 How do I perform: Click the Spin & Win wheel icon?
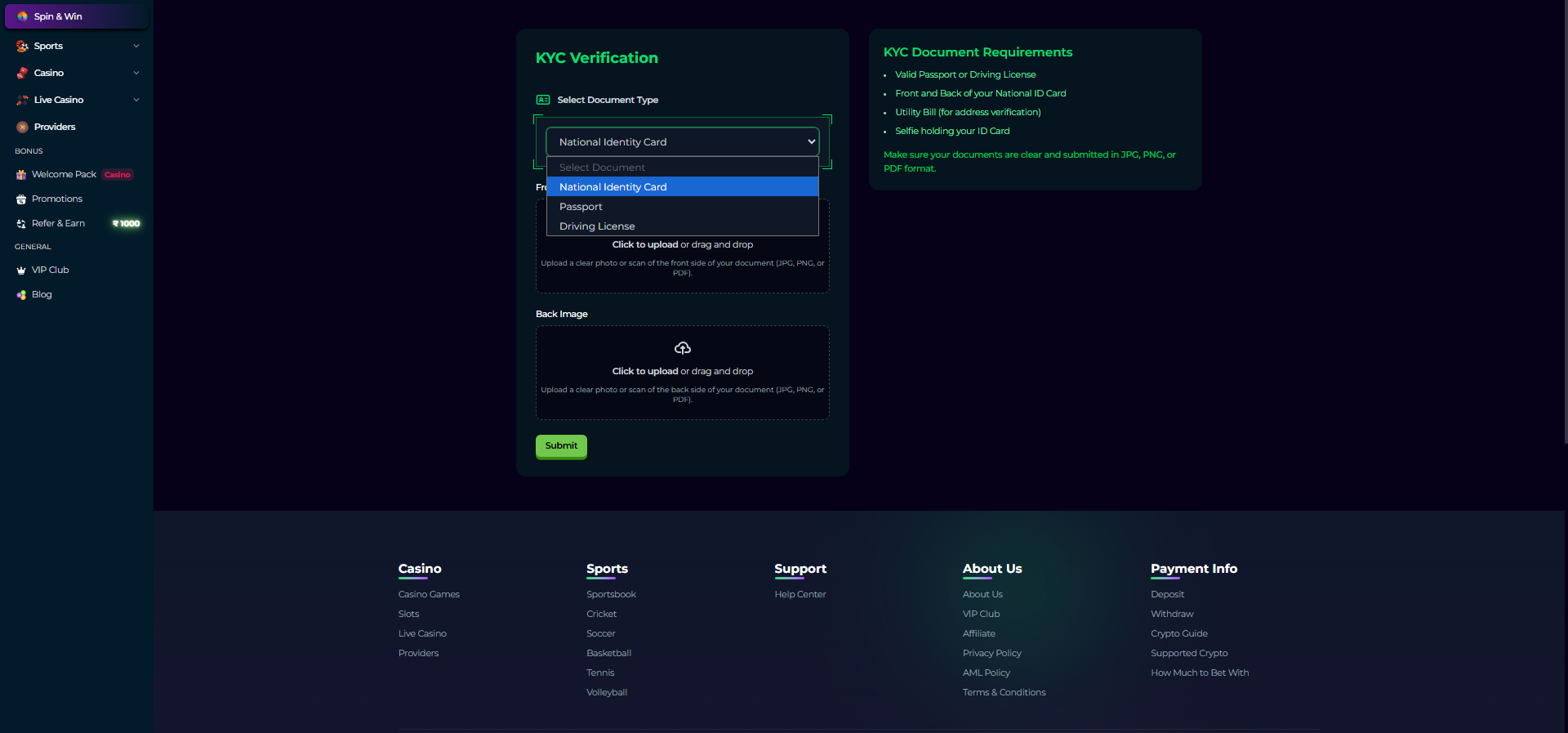pos(22,16)
